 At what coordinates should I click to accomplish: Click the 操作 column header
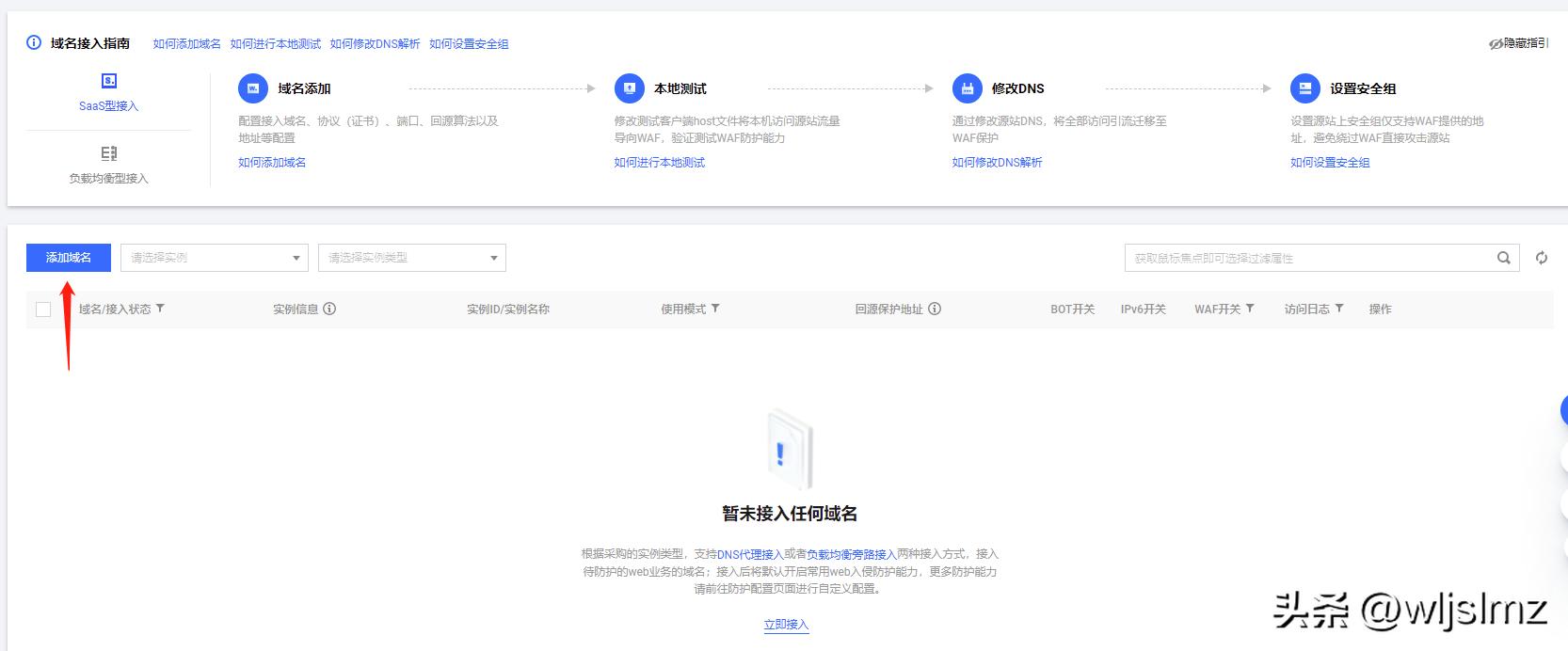coord(1380,309)
